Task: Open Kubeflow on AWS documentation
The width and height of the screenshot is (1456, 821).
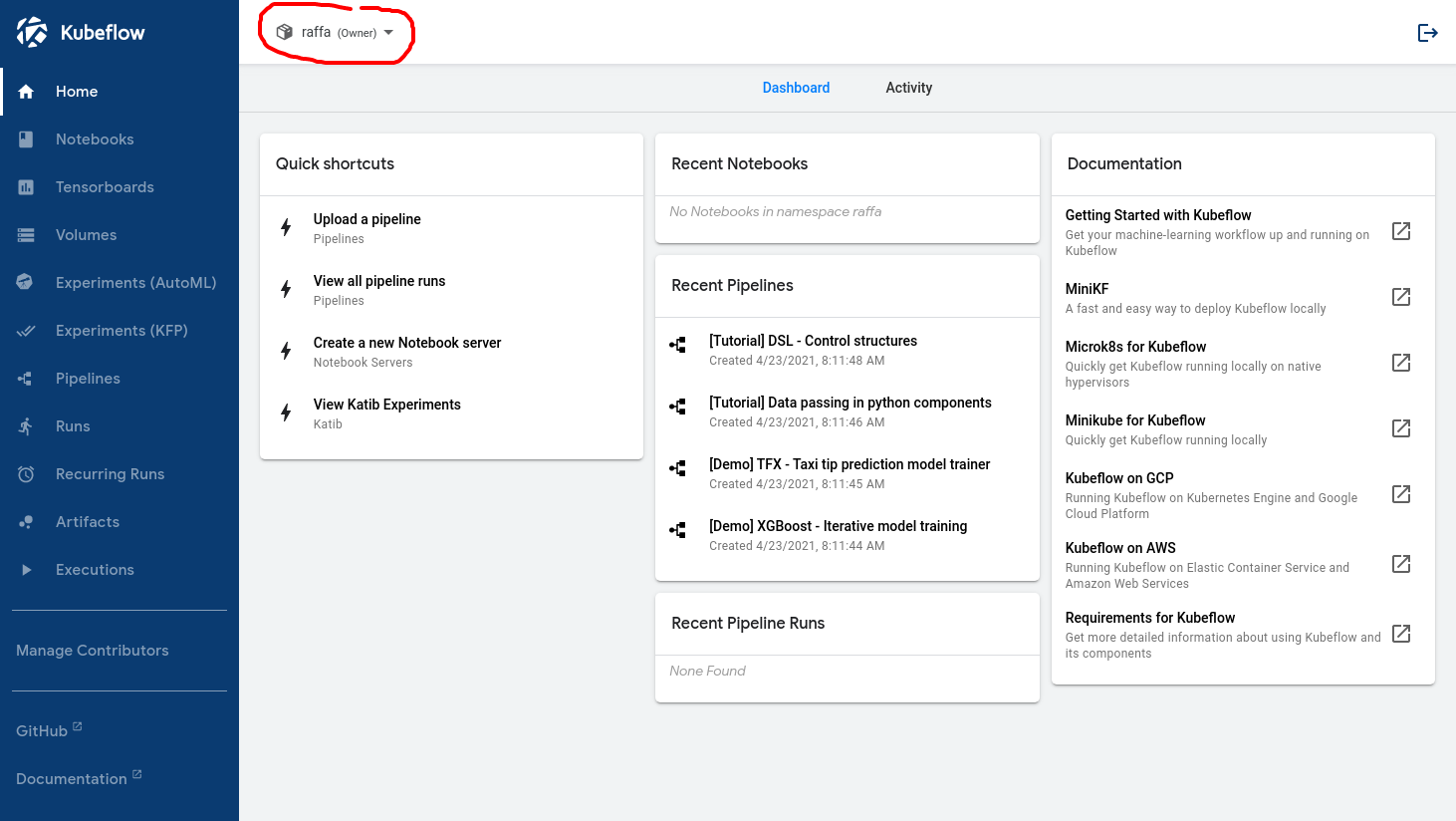Action: (x=1243, y=564)
